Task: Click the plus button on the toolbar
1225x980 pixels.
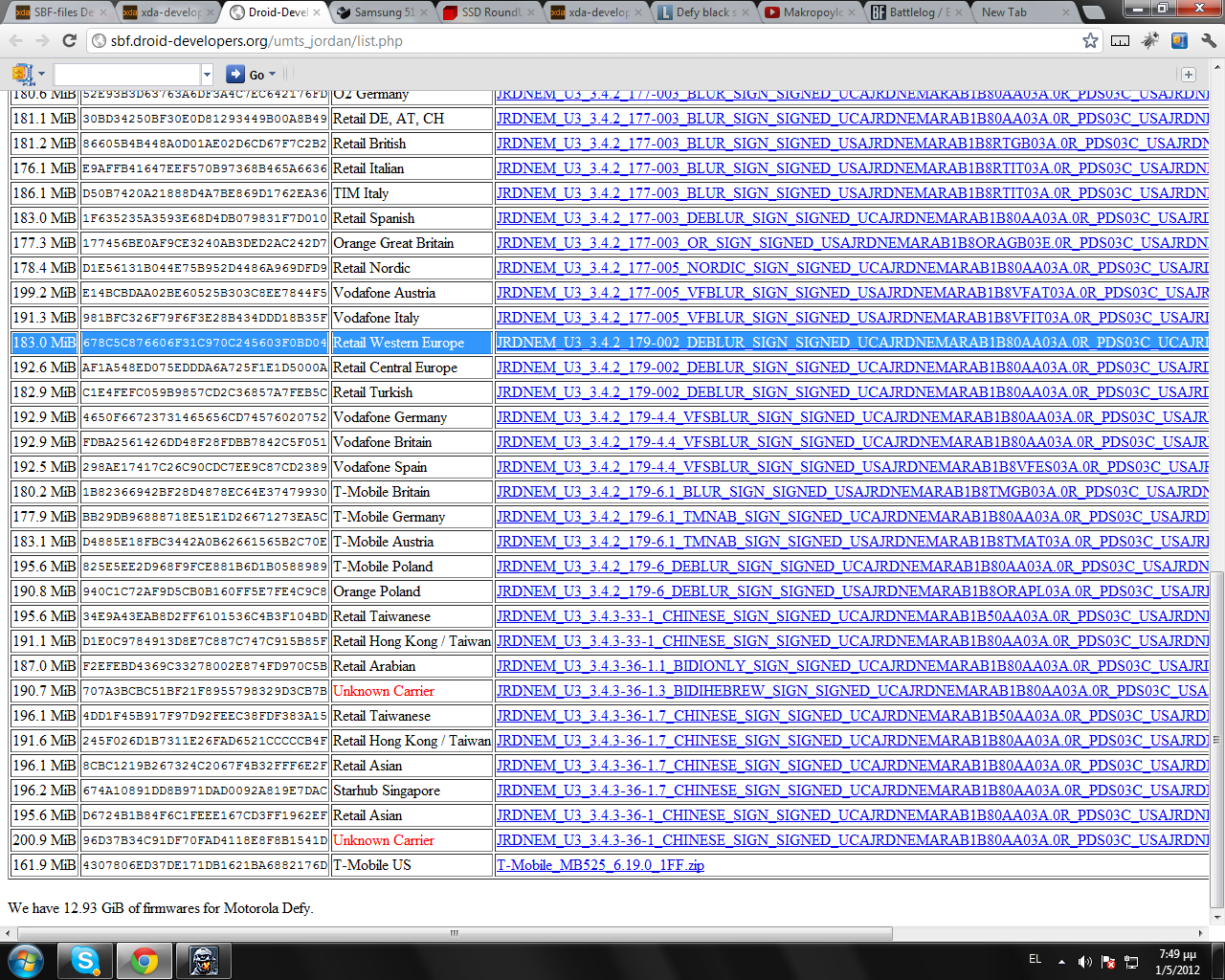Action: (1189, 74)
